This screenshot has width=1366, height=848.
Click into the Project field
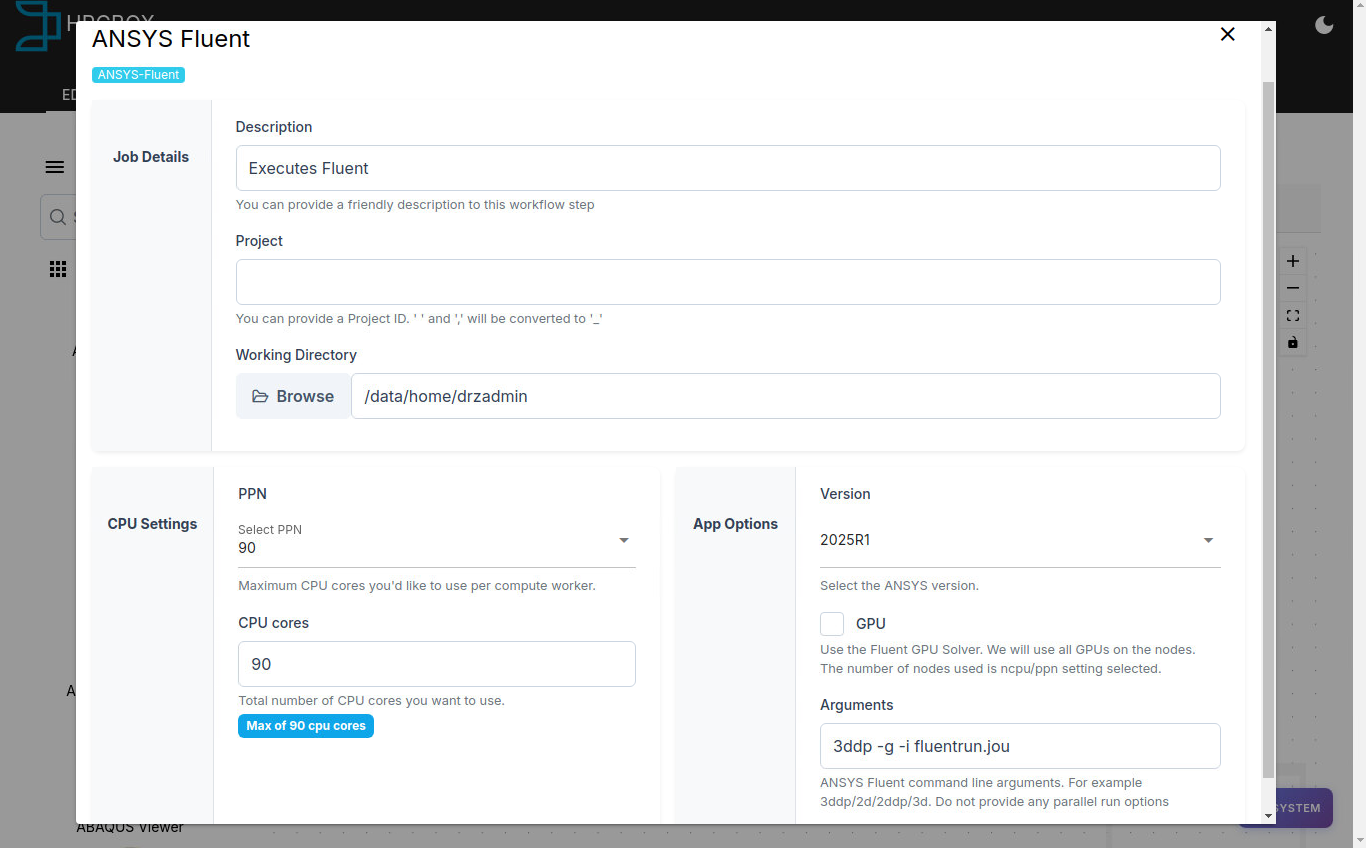tap(728, 282)
